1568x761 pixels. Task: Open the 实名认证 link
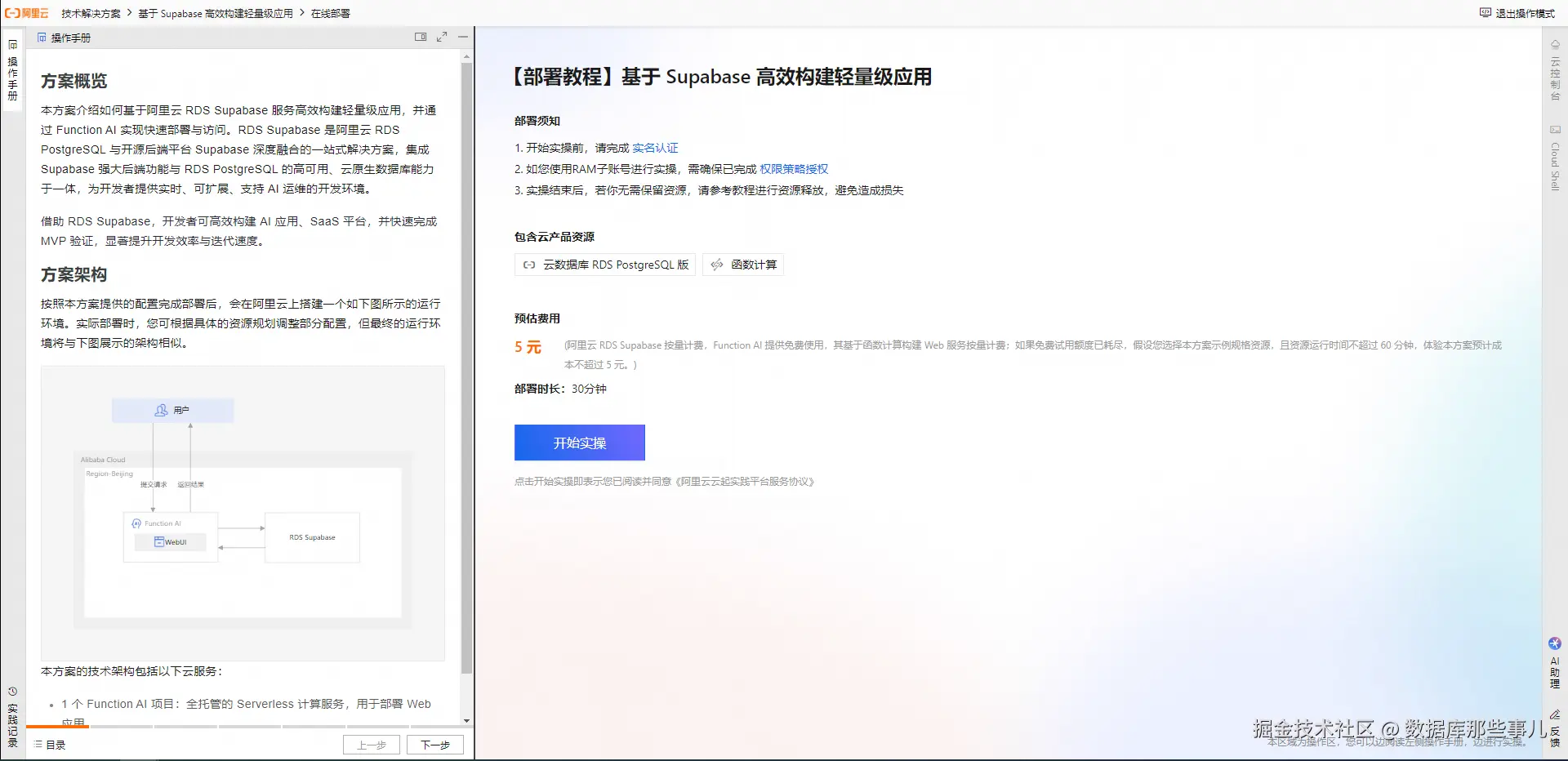coord(655,148)
